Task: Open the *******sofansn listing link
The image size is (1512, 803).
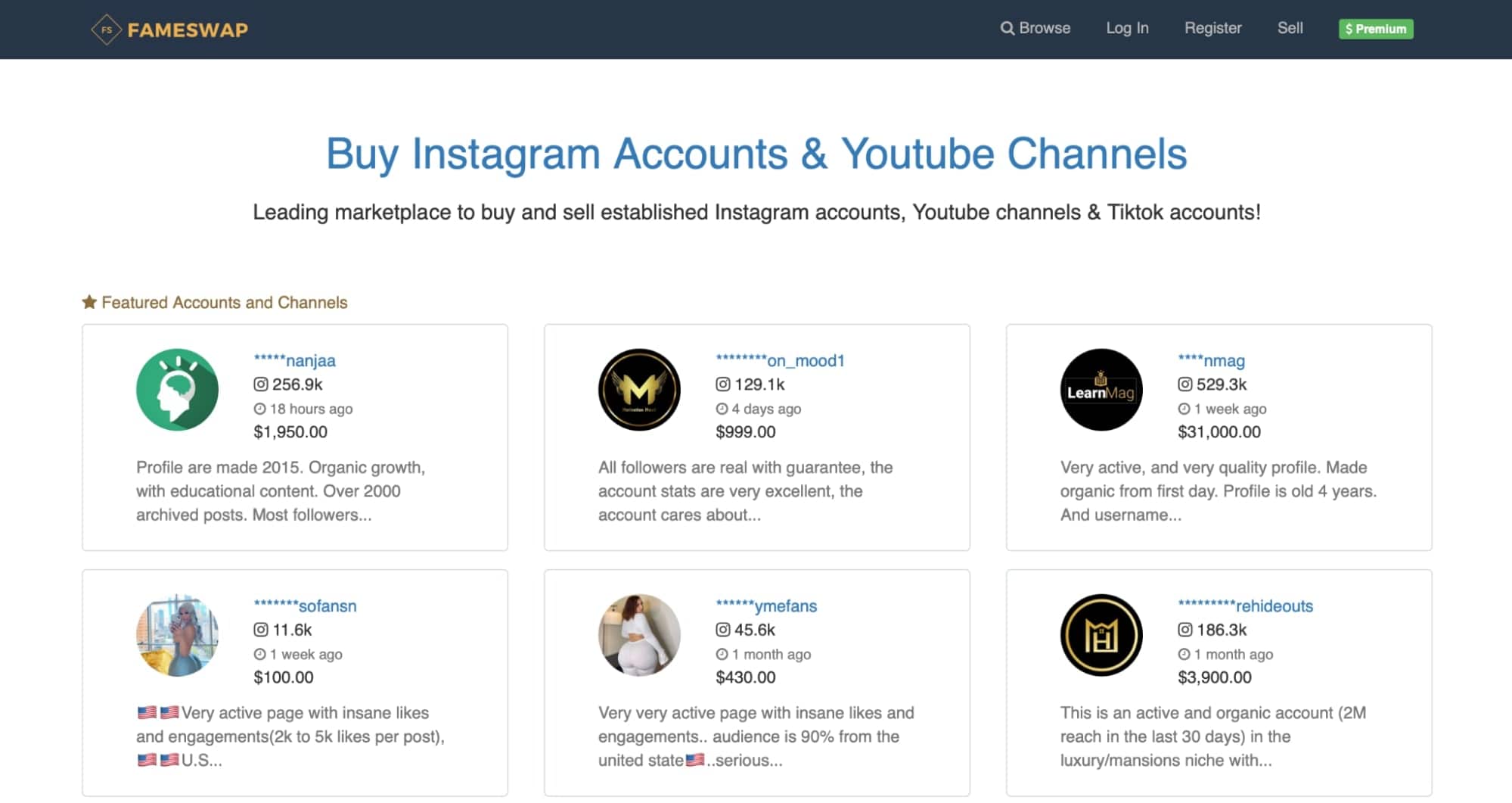Action: click(305, 605)
